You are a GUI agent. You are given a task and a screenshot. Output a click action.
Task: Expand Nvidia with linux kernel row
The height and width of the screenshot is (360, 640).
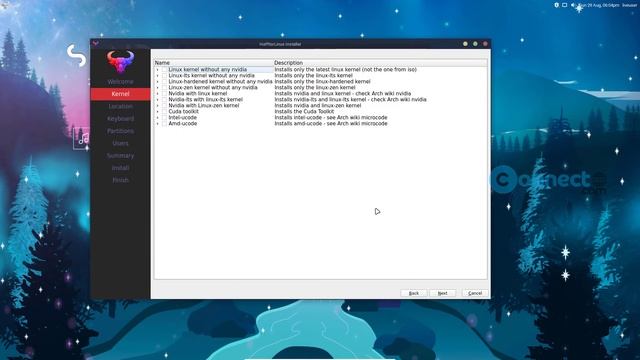158,93
